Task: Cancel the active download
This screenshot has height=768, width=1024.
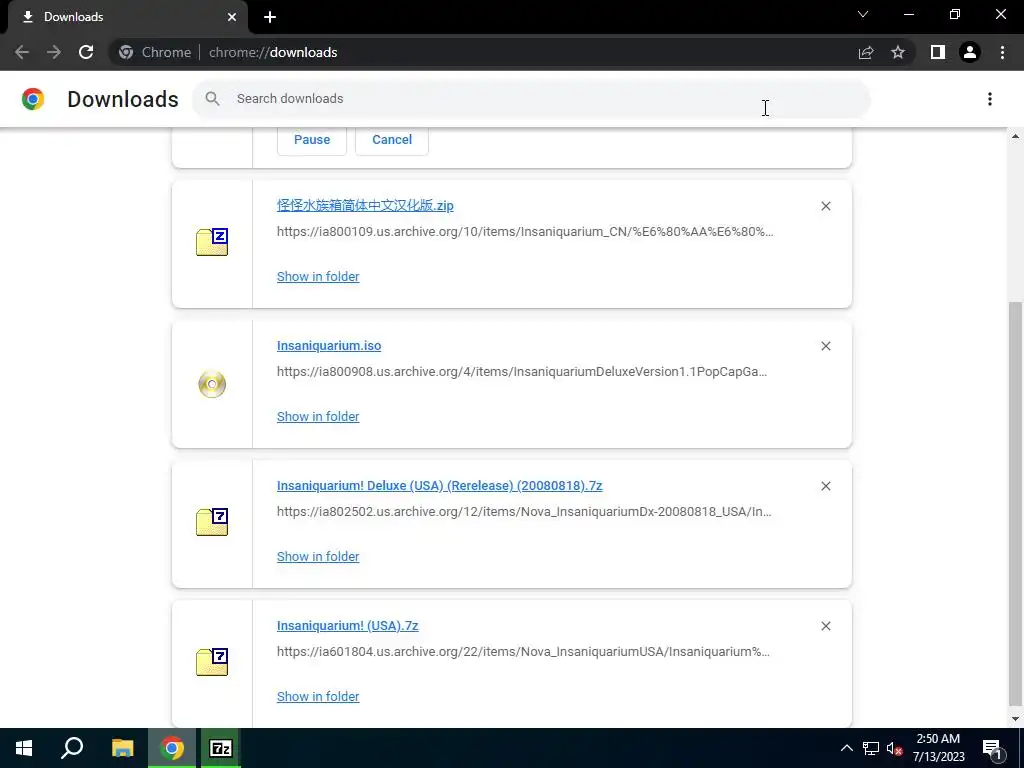Action: [x=392, y=140]
